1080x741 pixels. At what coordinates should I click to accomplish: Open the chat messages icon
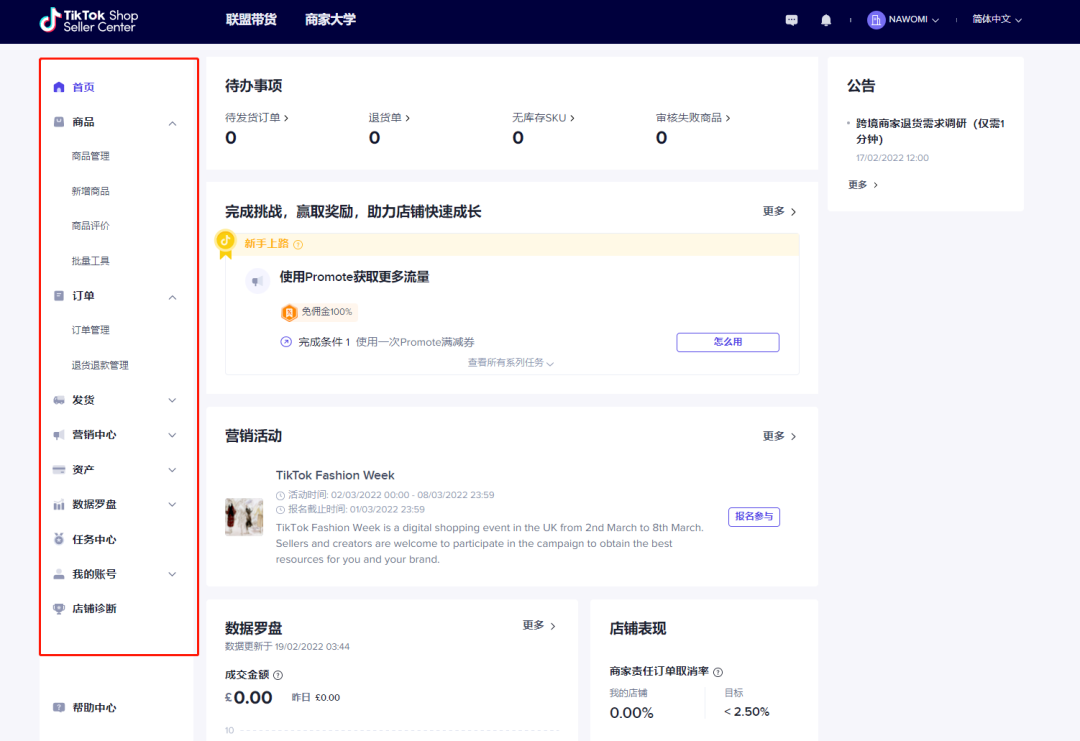click(x=791, y=20)
